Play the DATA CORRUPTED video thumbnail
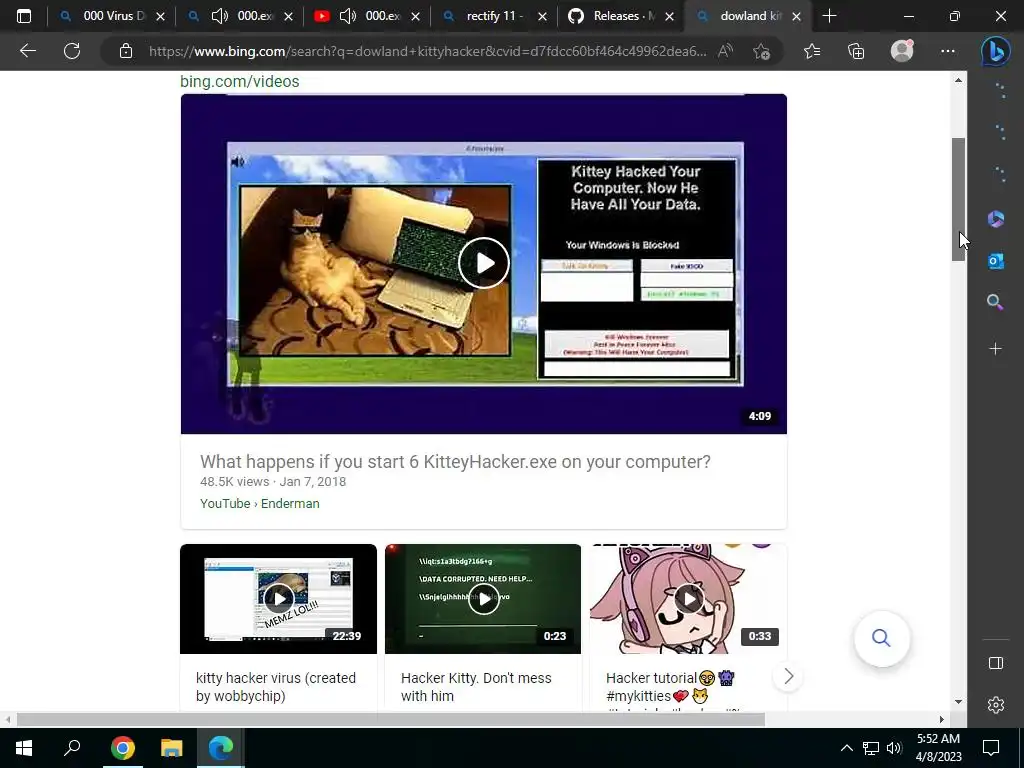The height and width of the screenshot is (768, 1024). point(483,599)
